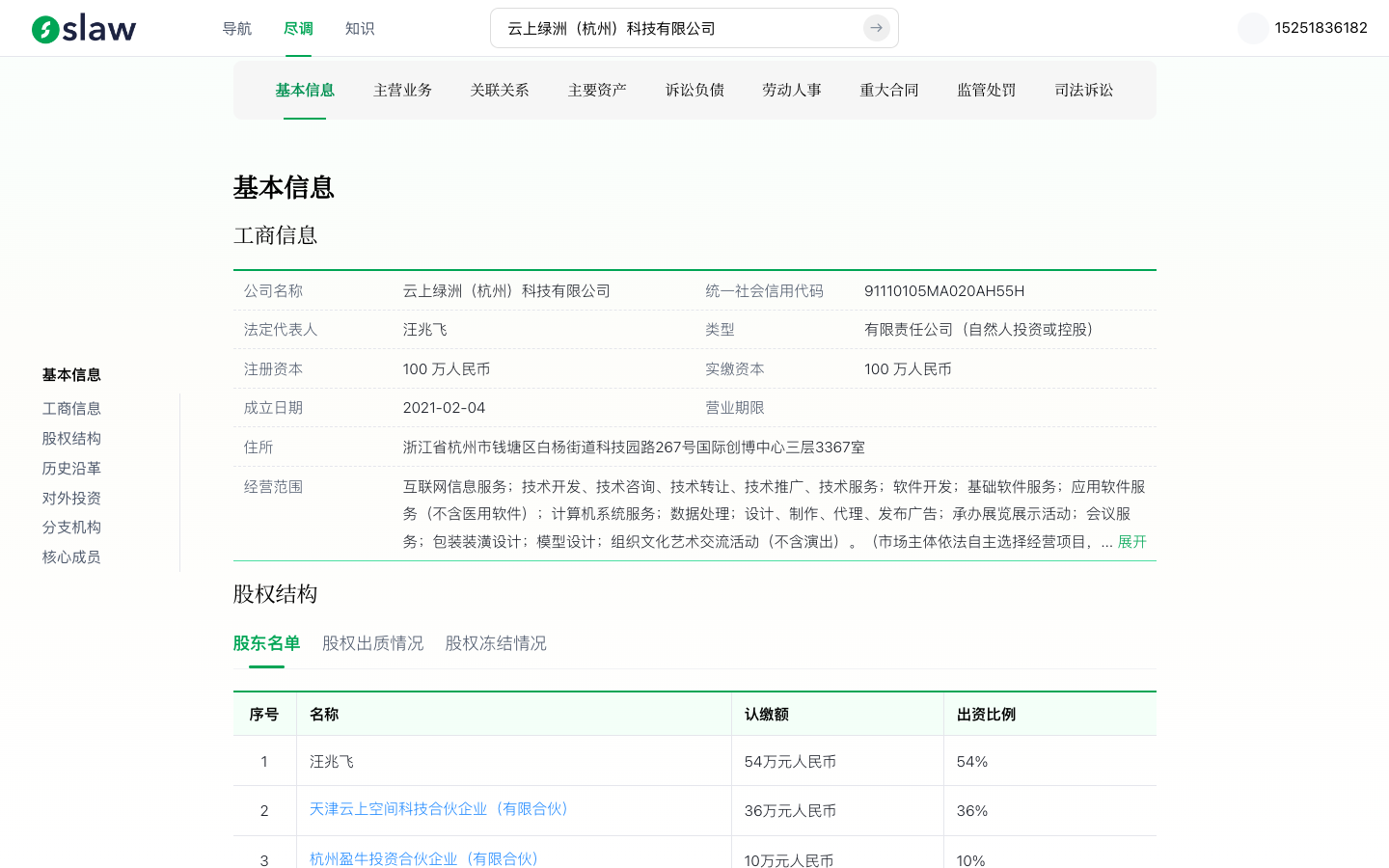Image resolution: width=1389 pixels, height=868 pixels.
Task: Navigate to 核心成员 section
Action: point(71,556)
